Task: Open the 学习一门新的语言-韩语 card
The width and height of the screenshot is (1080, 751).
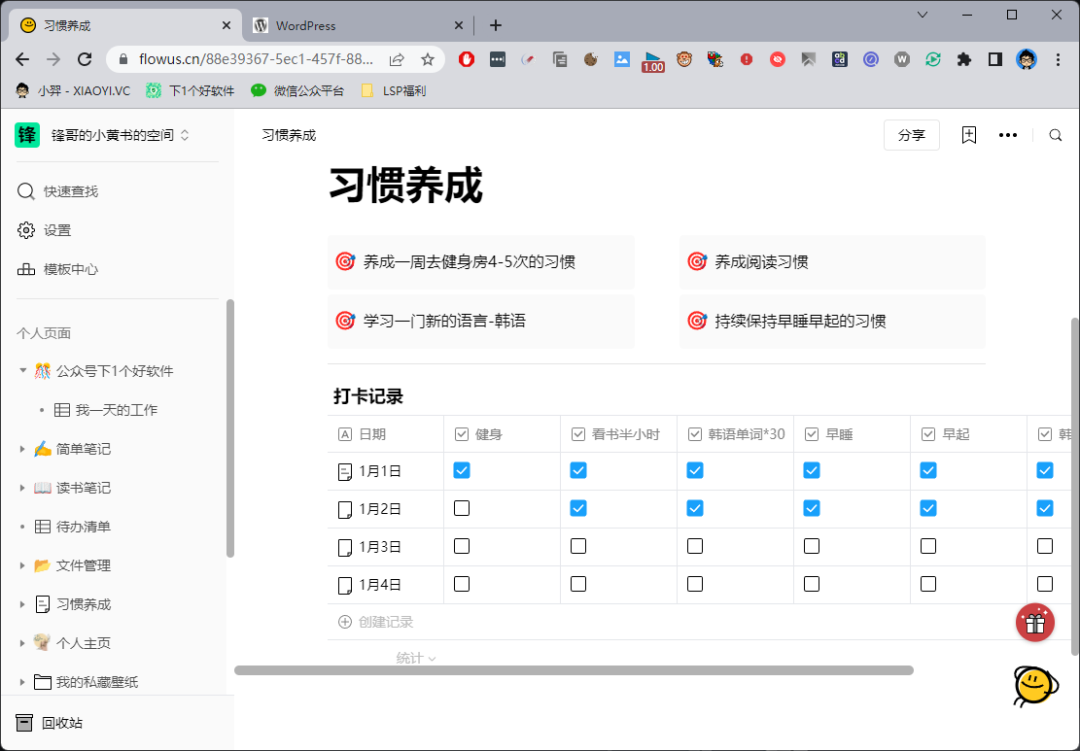Action: tap(481, 321)
